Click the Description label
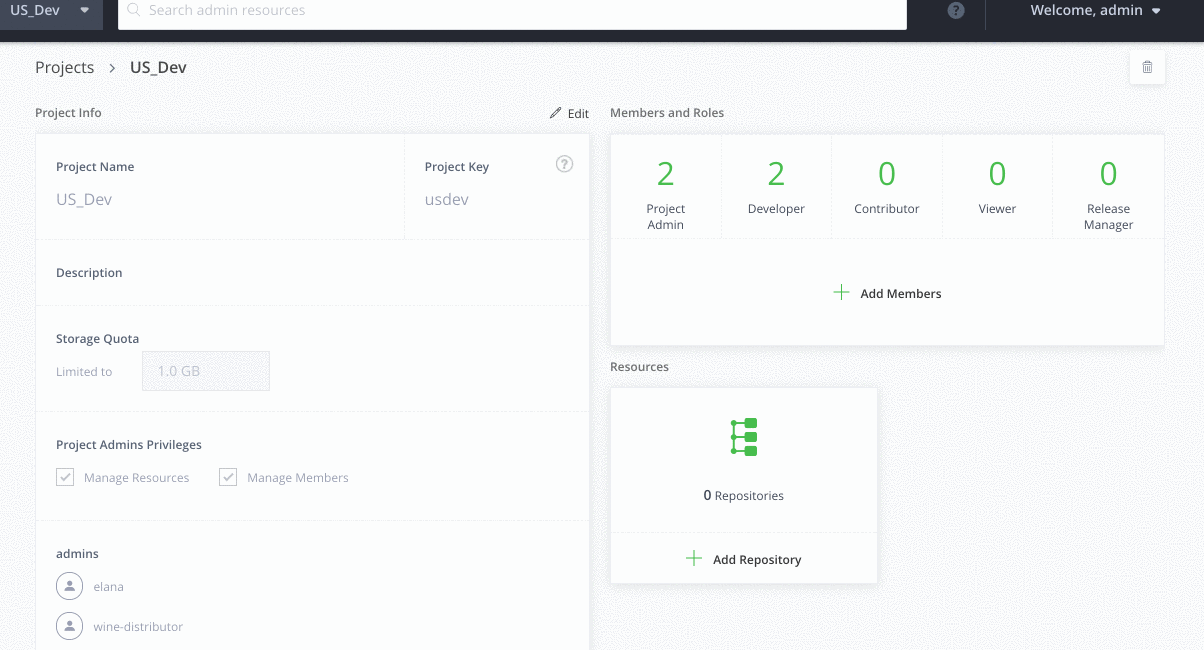The height and width of the screenshot is (650, 1204). [89, 273]
